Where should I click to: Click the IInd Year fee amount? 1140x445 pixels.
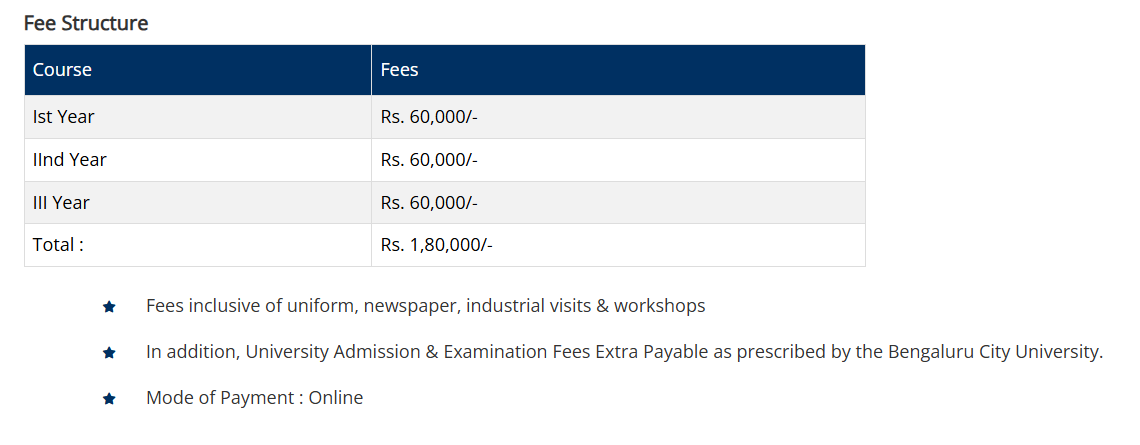429,160
